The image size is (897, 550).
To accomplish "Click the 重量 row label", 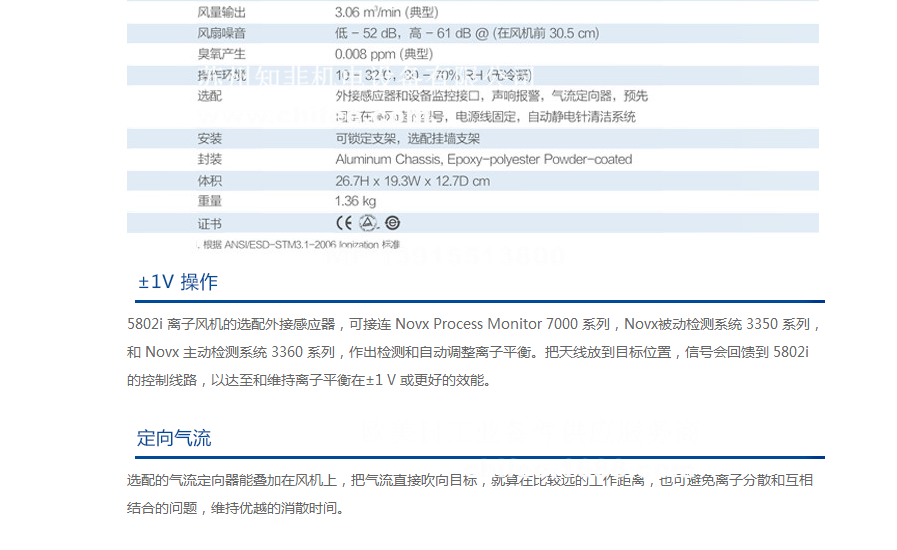I will pyautogui.click(x=209, y=201).
